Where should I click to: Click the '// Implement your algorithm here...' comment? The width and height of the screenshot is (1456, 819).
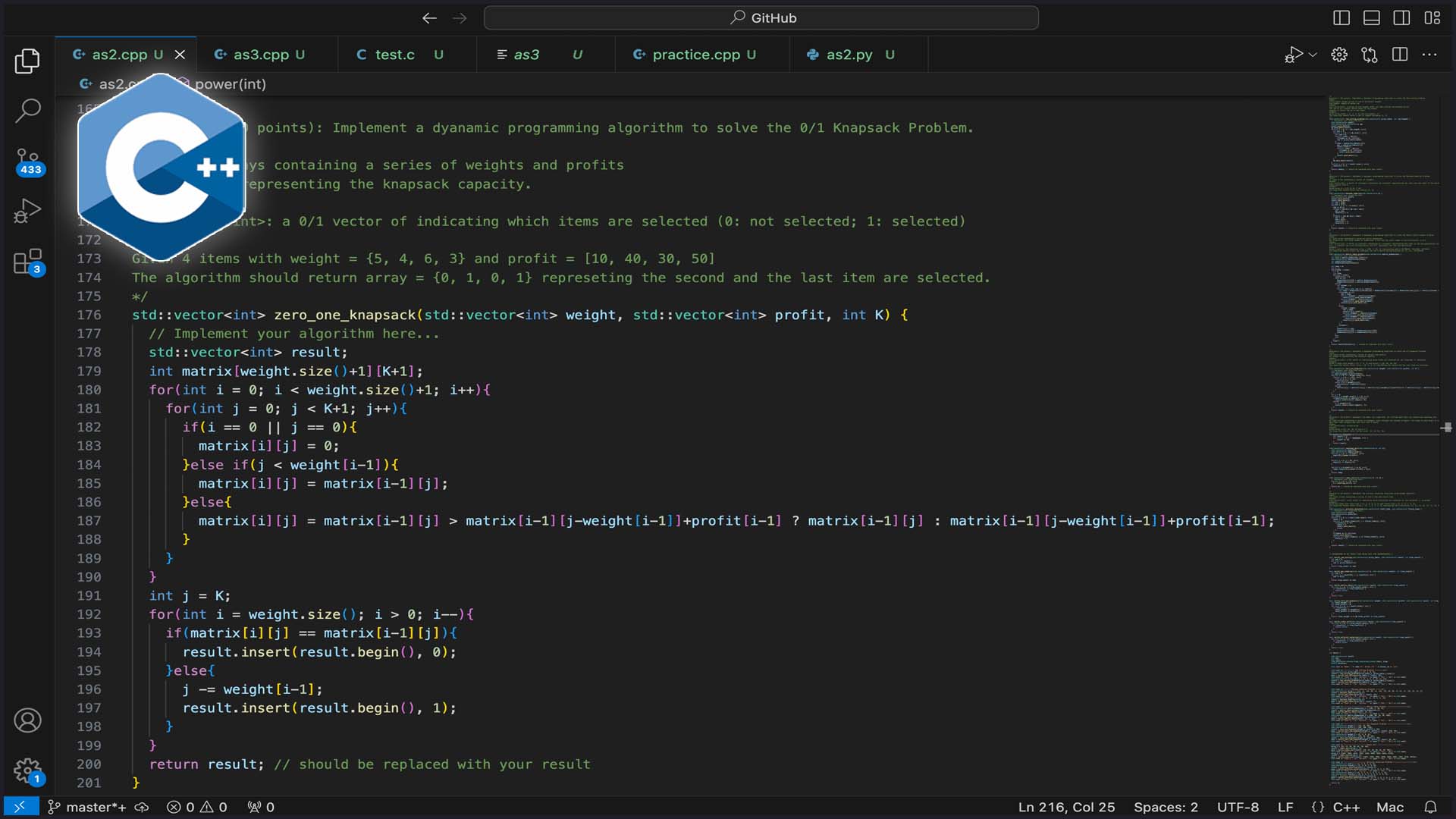(294, 334)
